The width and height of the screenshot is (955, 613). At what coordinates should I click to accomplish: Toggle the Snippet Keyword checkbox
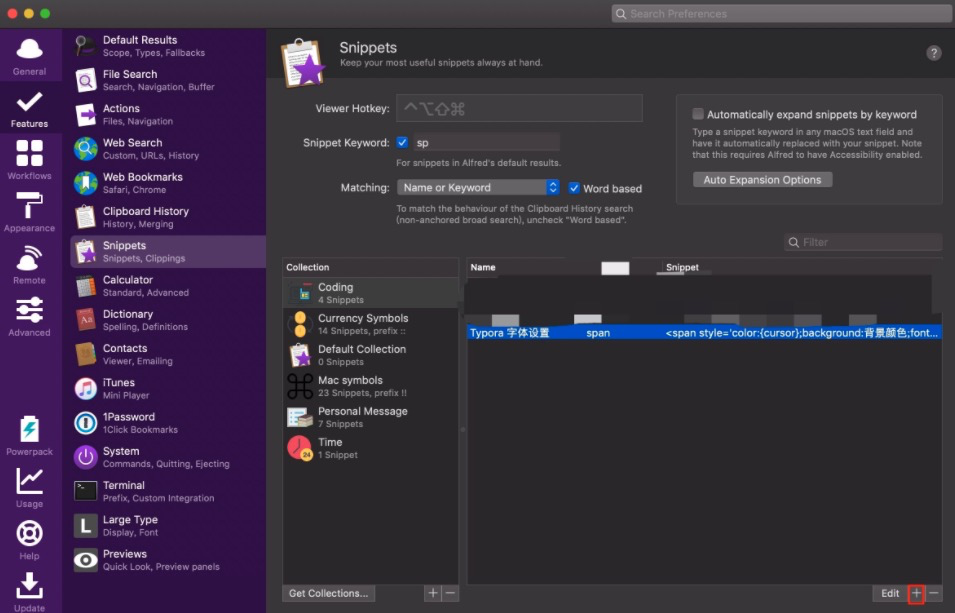click(402, 142)
